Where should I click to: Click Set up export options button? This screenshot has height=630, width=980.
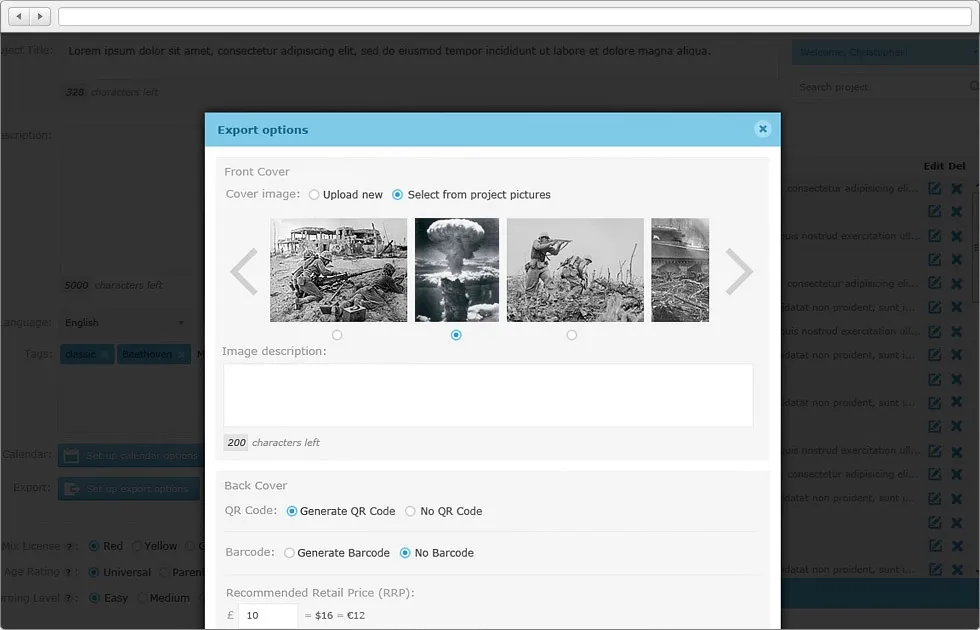click(129, 489)
